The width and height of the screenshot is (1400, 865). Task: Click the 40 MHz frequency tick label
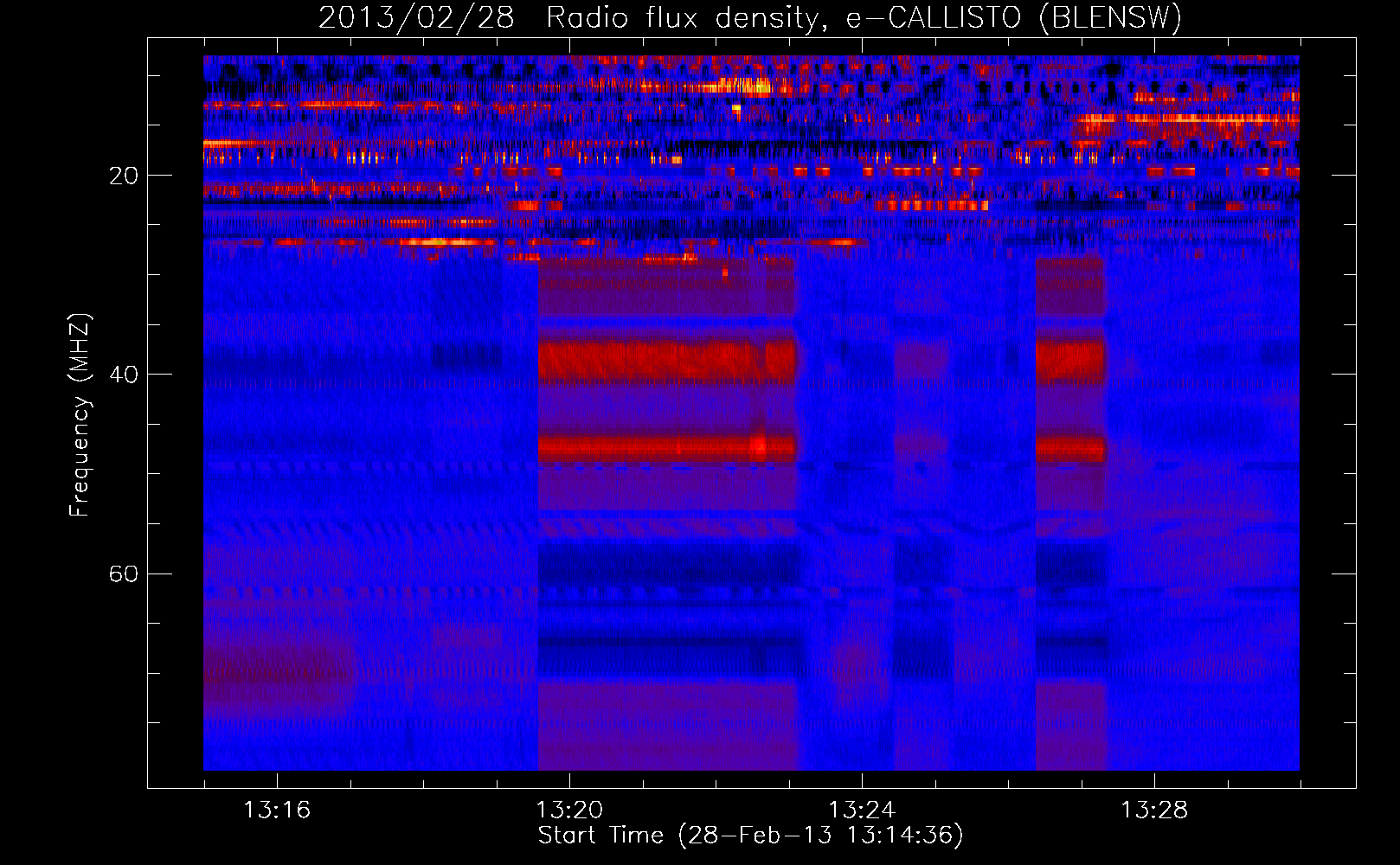click(123, 375)
